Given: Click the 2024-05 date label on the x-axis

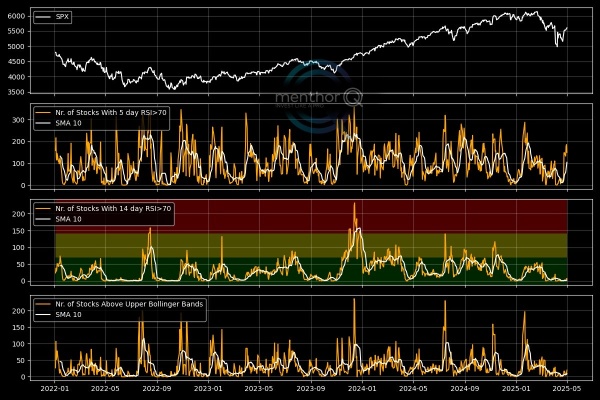Looking at the screenshot, I should (x=413, y=389).
